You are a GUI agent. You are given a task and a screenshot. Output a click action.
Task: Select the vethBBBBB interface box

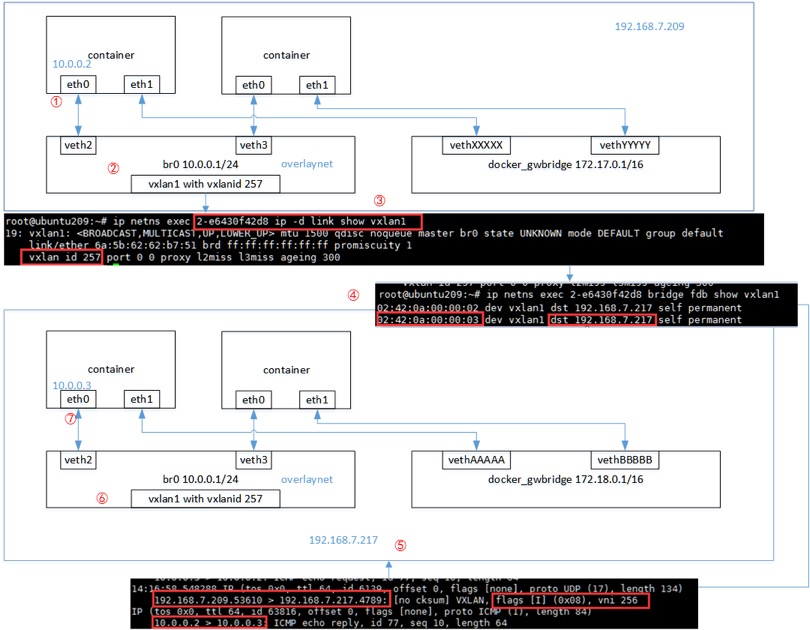pos(625,460)
